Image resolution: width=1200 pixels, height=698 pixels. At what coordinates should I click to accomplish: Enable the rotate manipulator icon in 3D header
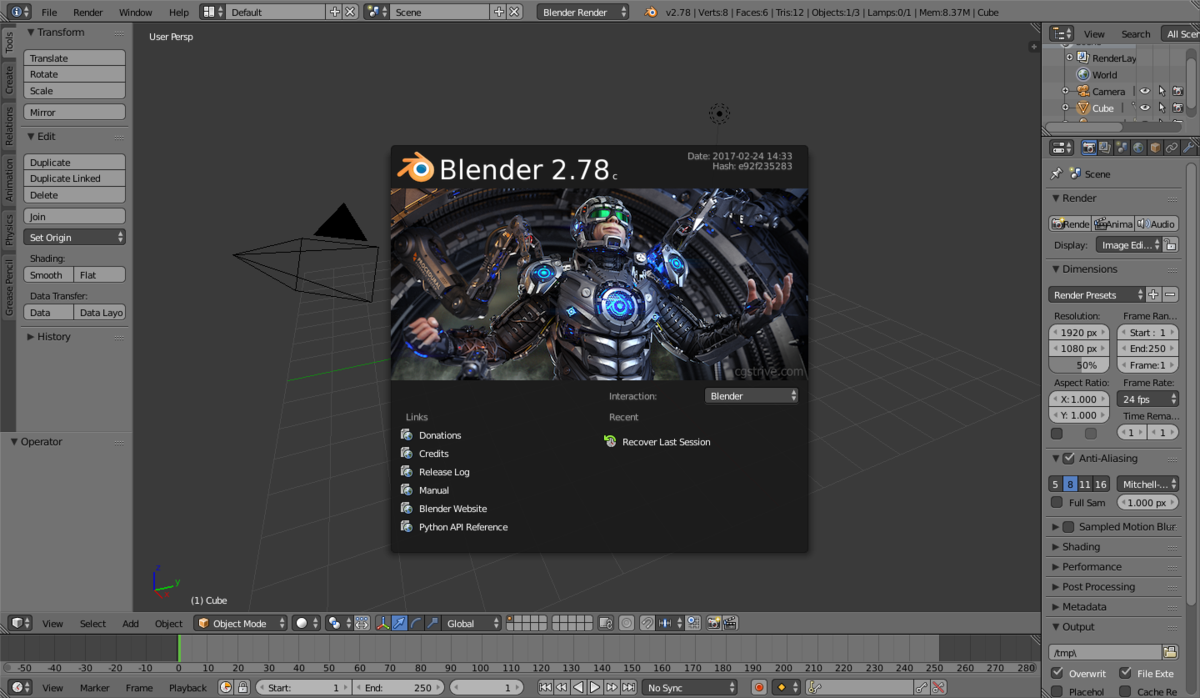tap(414, 623)
